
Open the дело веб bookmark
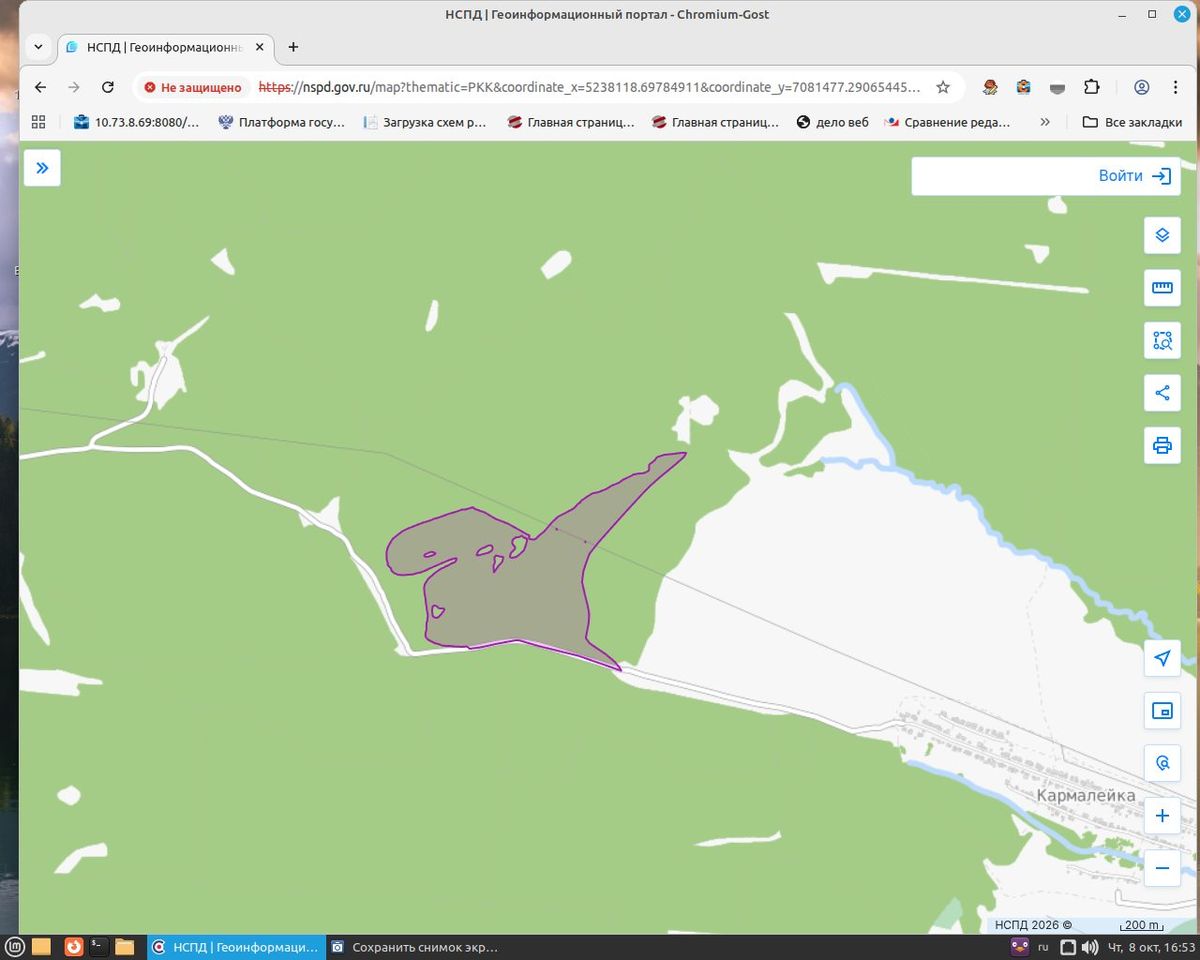point(833,122)
